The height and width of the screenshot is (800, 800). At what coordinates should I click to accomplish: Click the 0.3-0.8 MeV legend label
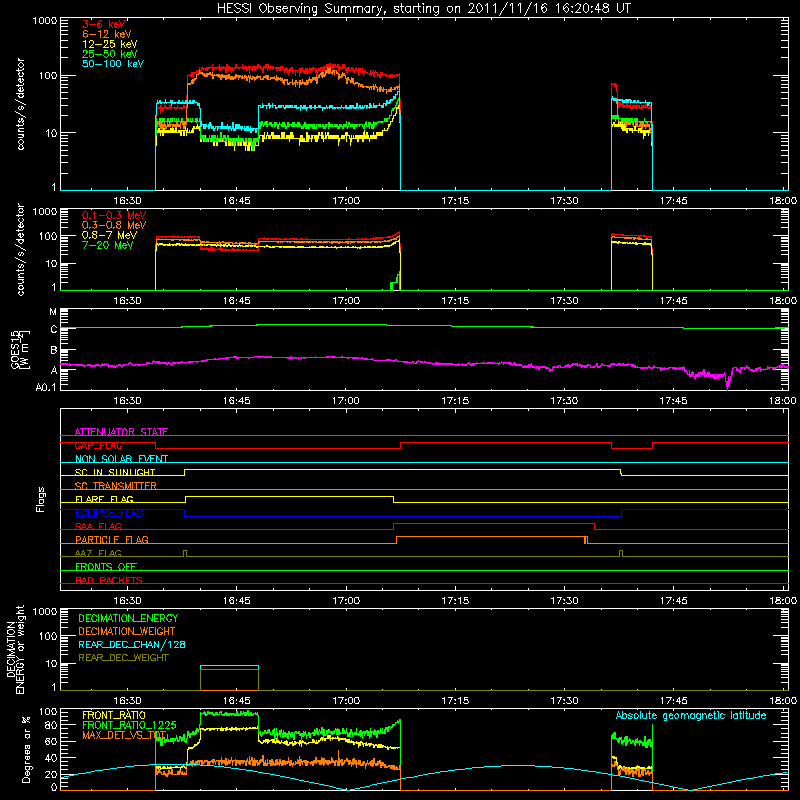pyautogui.click(x=114, y=225)
